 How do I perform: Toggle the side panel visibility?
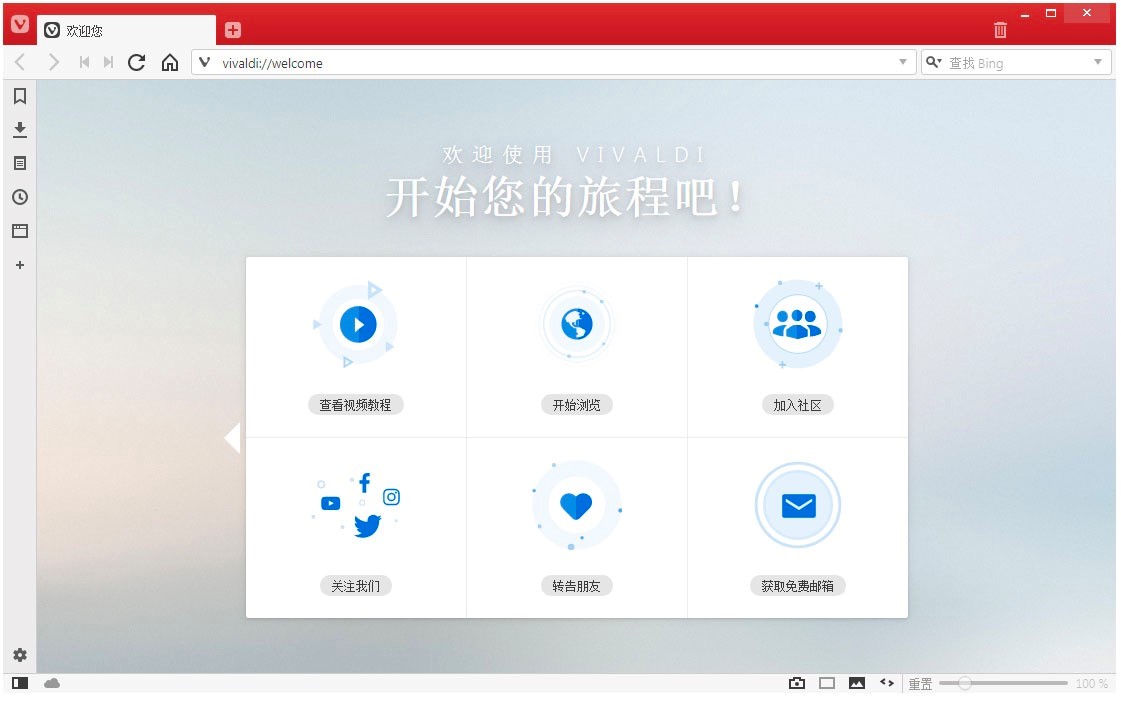[19, 683]
